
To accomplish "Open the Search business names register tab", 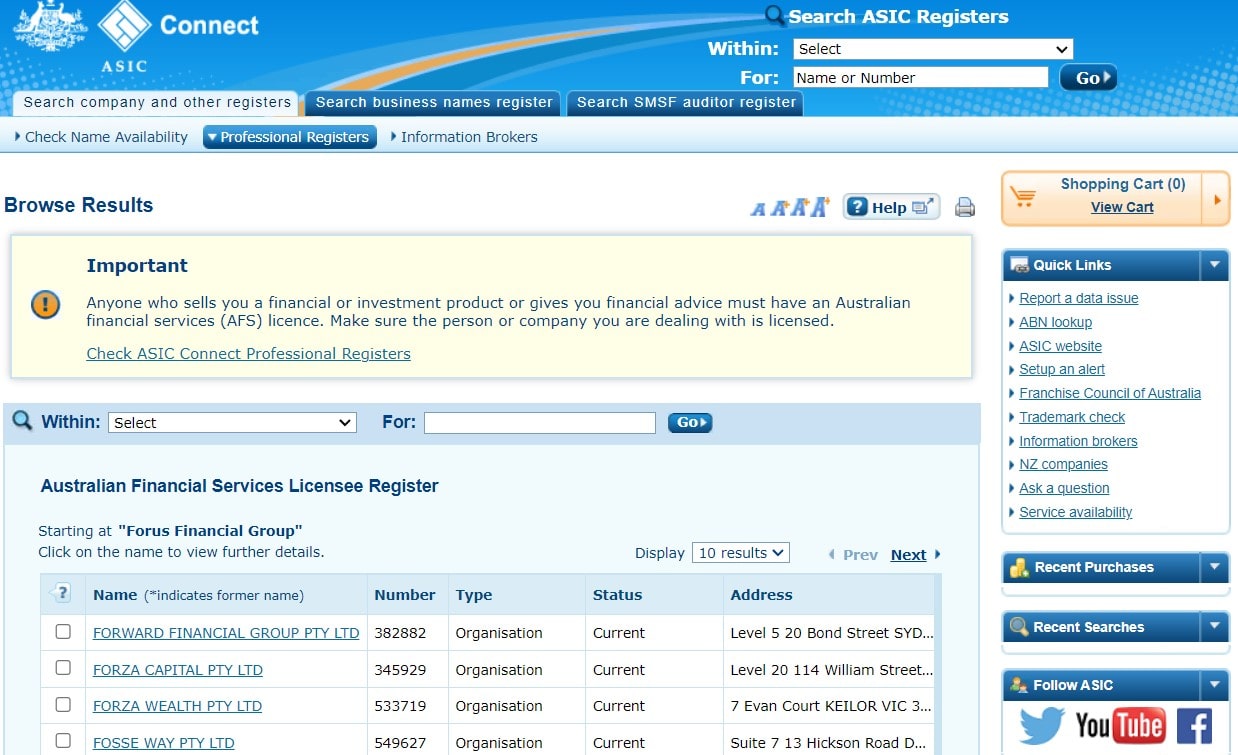I will click(433, 102).
